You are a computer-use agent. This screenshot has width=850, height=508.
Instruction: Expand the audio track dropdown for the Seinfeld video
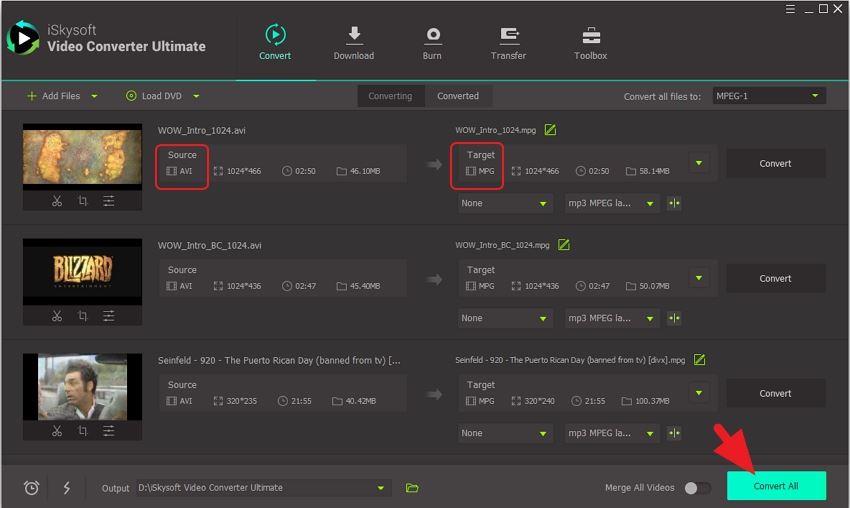(611, 433)
